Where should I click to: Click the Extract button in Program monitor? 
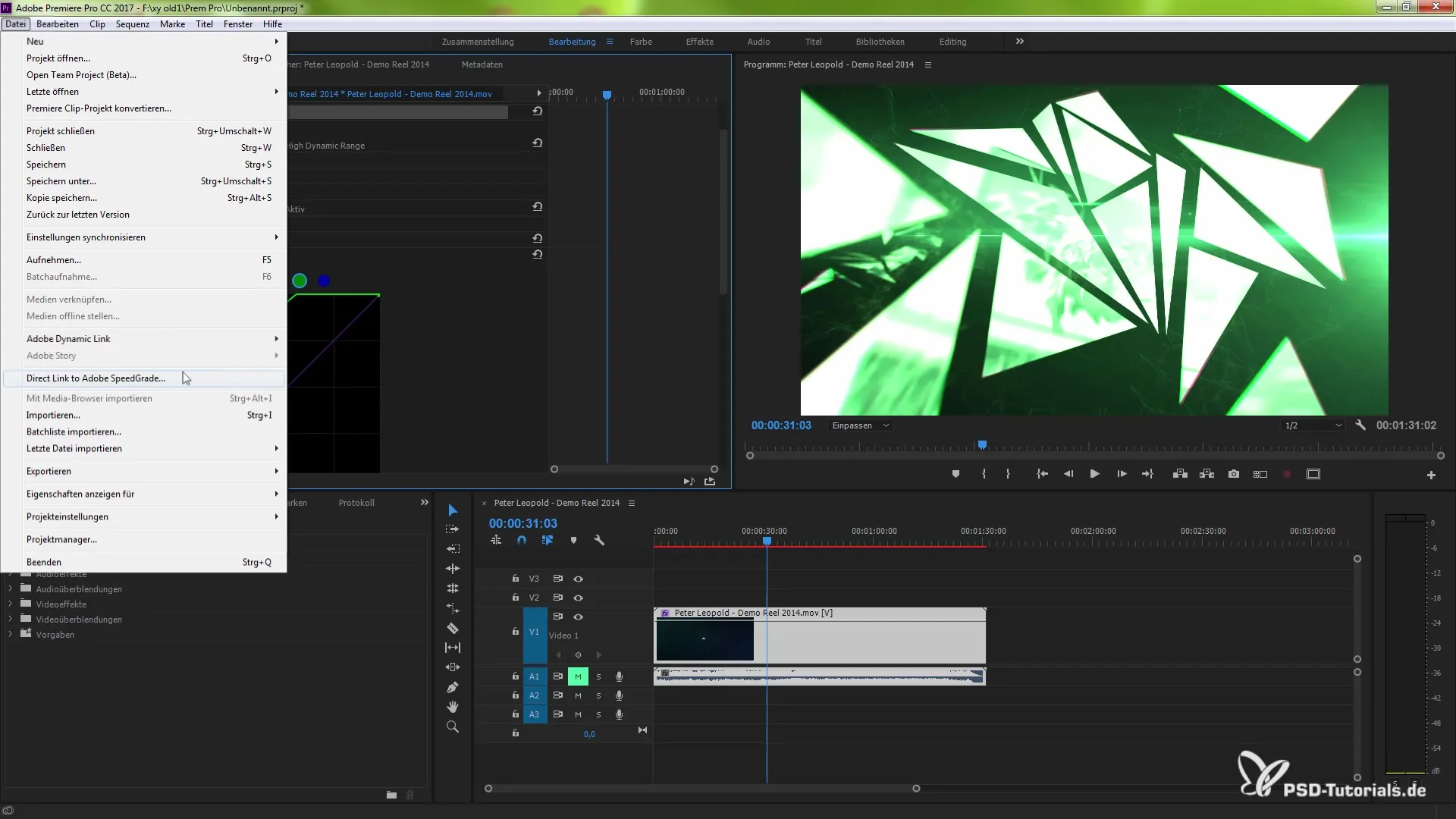coord(1207,474)
